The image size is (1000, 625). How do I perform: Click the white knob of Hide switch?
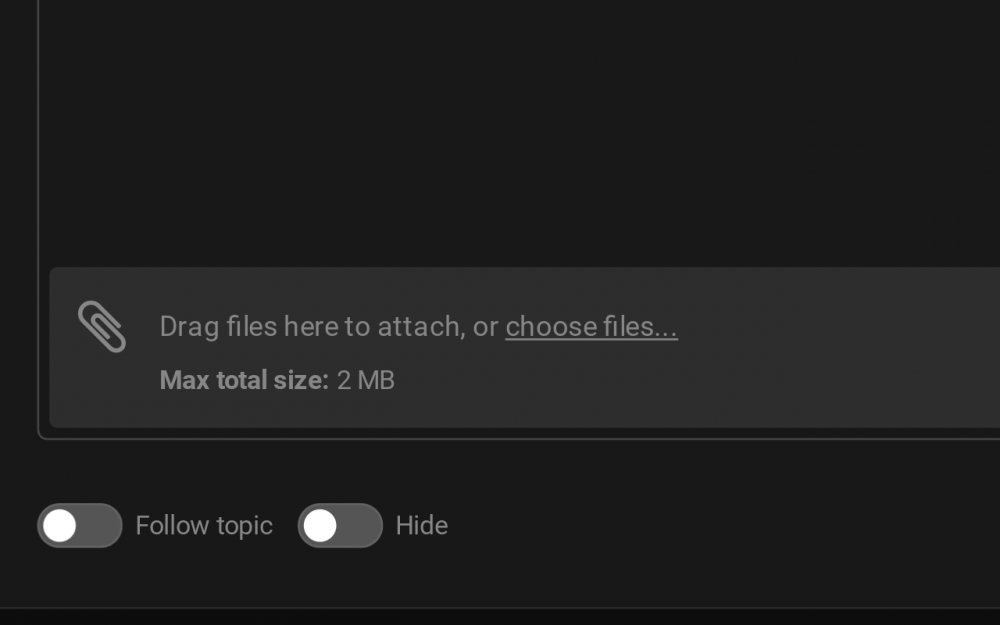click(320, 526)
